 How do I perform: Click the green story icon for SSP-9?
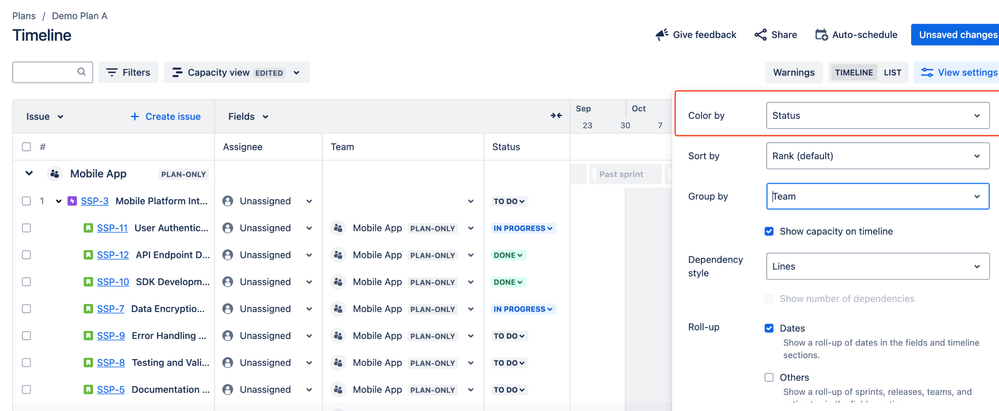click(89, 336)
